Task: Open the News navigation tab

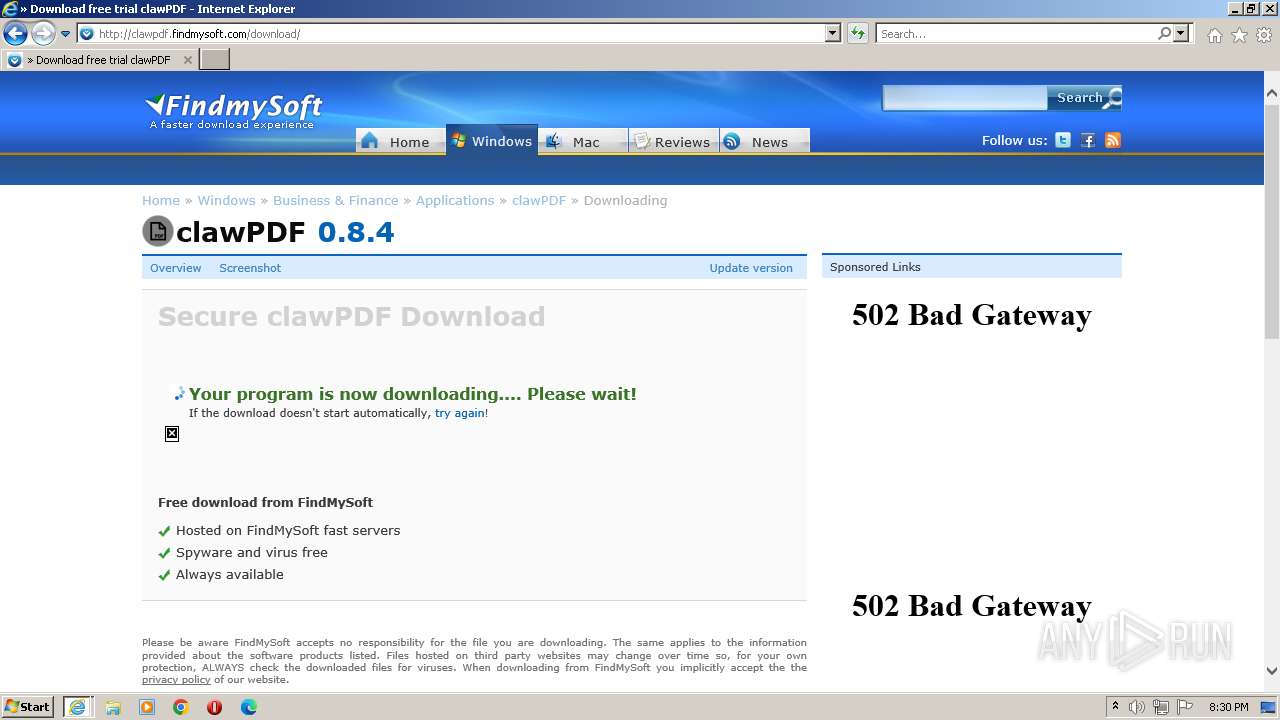Action: 765,141
